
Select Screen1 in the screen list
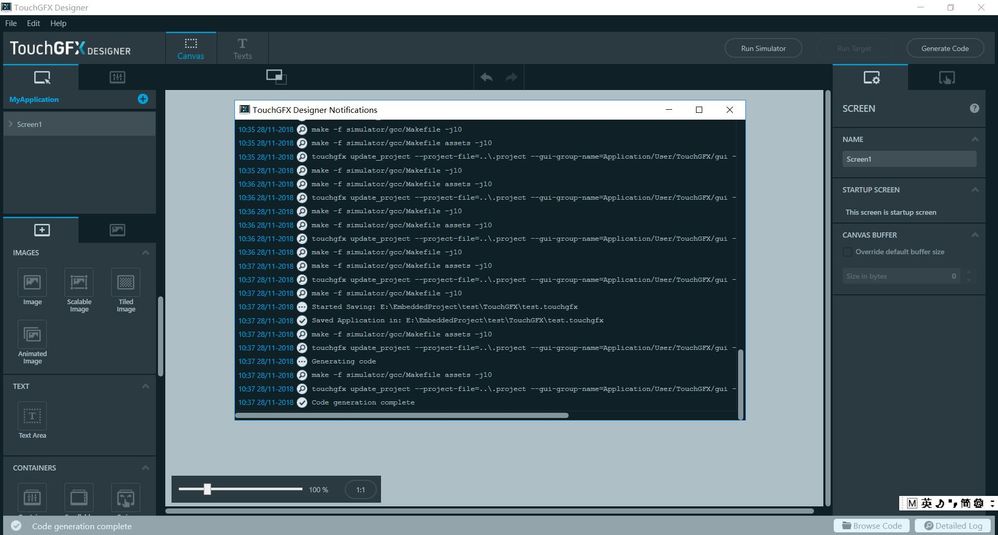point(80,124)
